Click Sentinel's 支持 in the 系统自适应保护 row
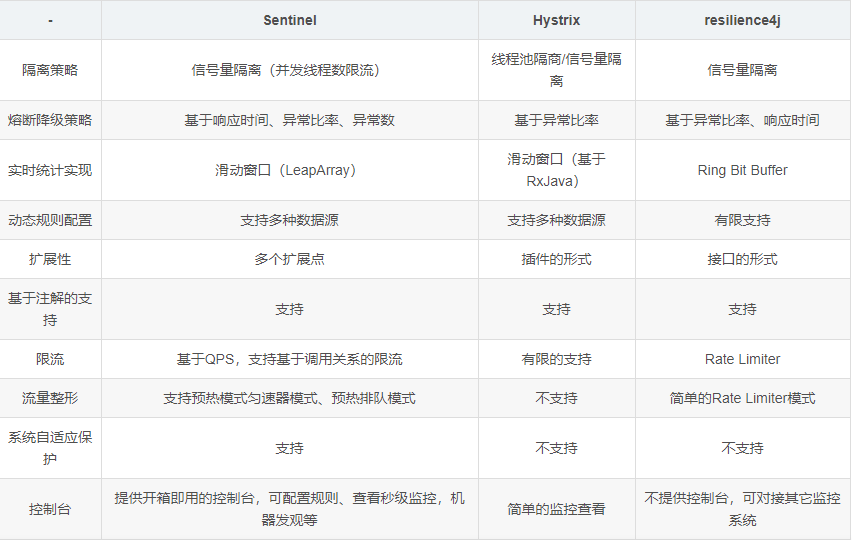 [290, 448]
